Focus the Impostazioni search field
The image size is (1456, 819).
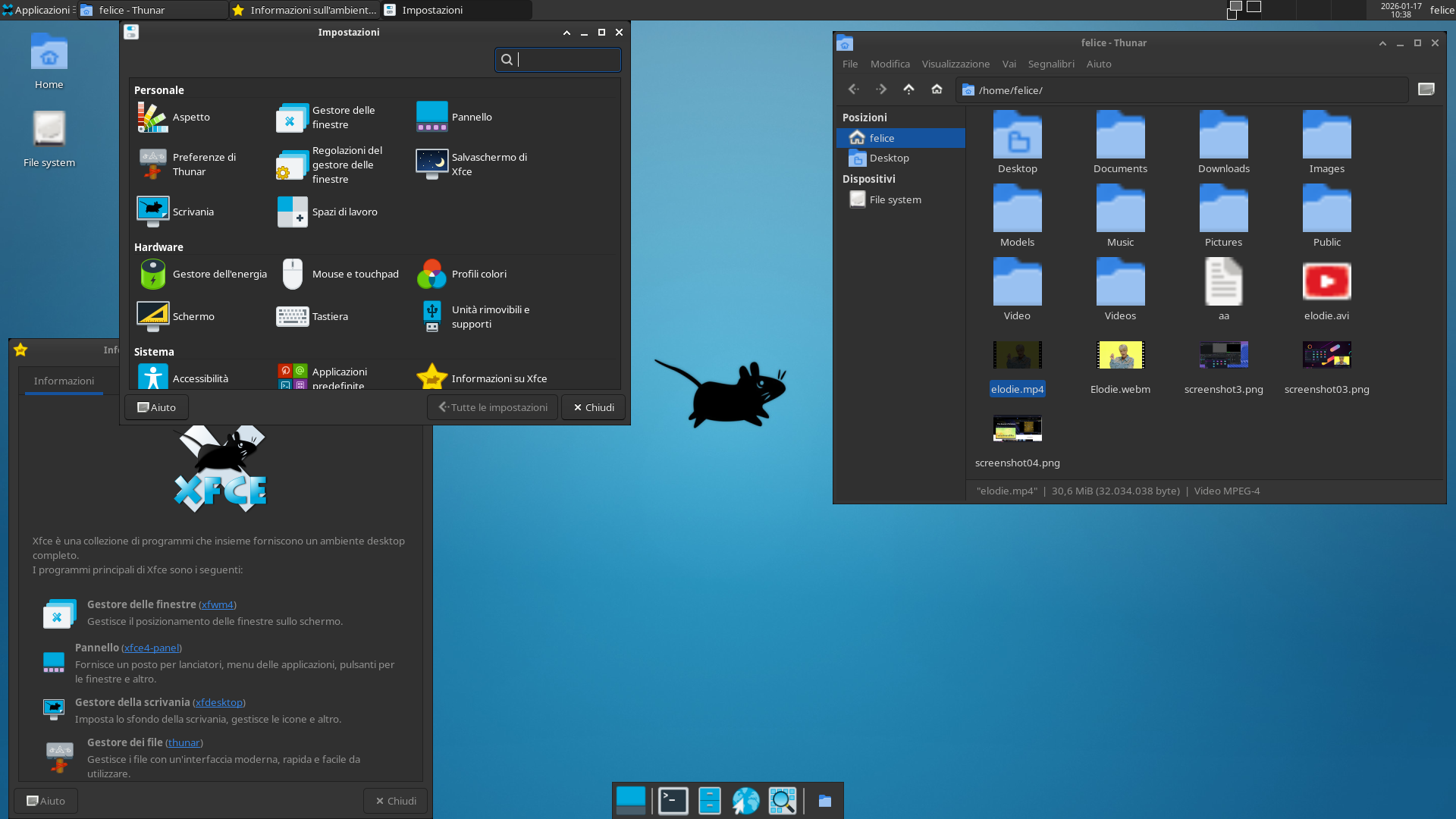pyautogui.click(x=558, y=59)
